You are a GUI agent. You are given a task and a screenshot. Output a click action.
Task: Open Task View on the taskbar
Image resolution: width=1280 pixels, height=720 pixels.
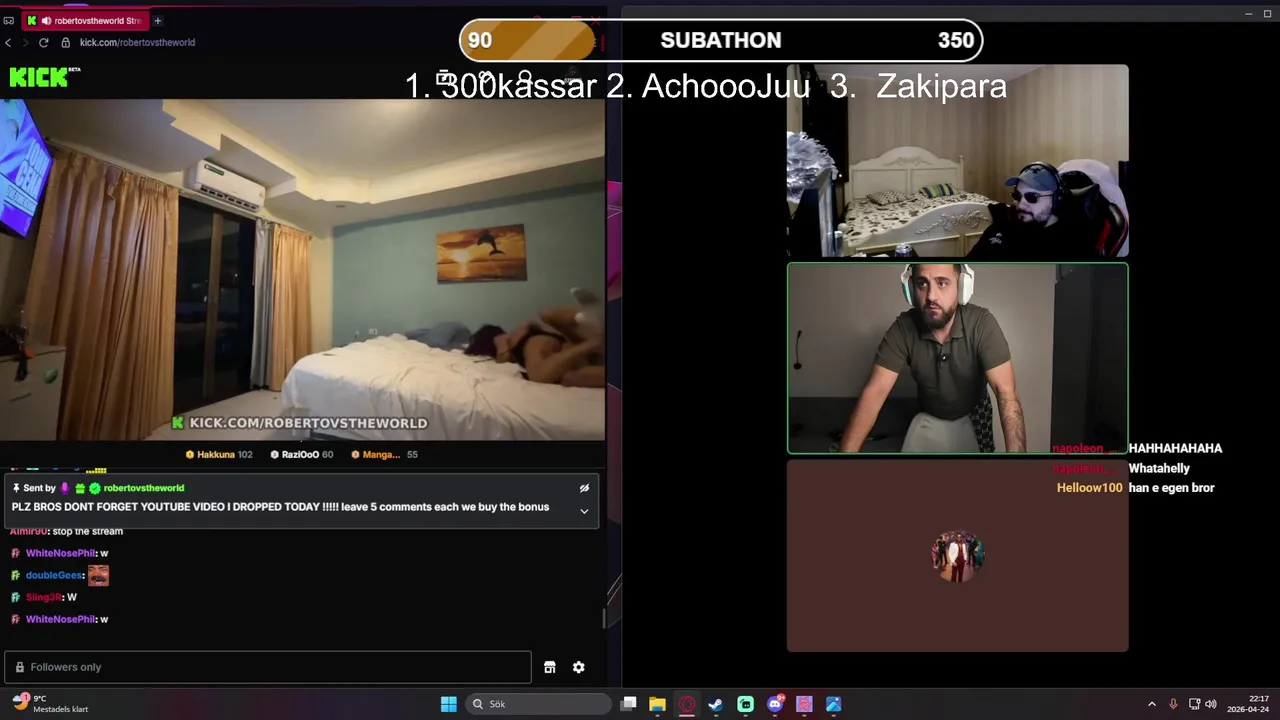pos(628,704)
